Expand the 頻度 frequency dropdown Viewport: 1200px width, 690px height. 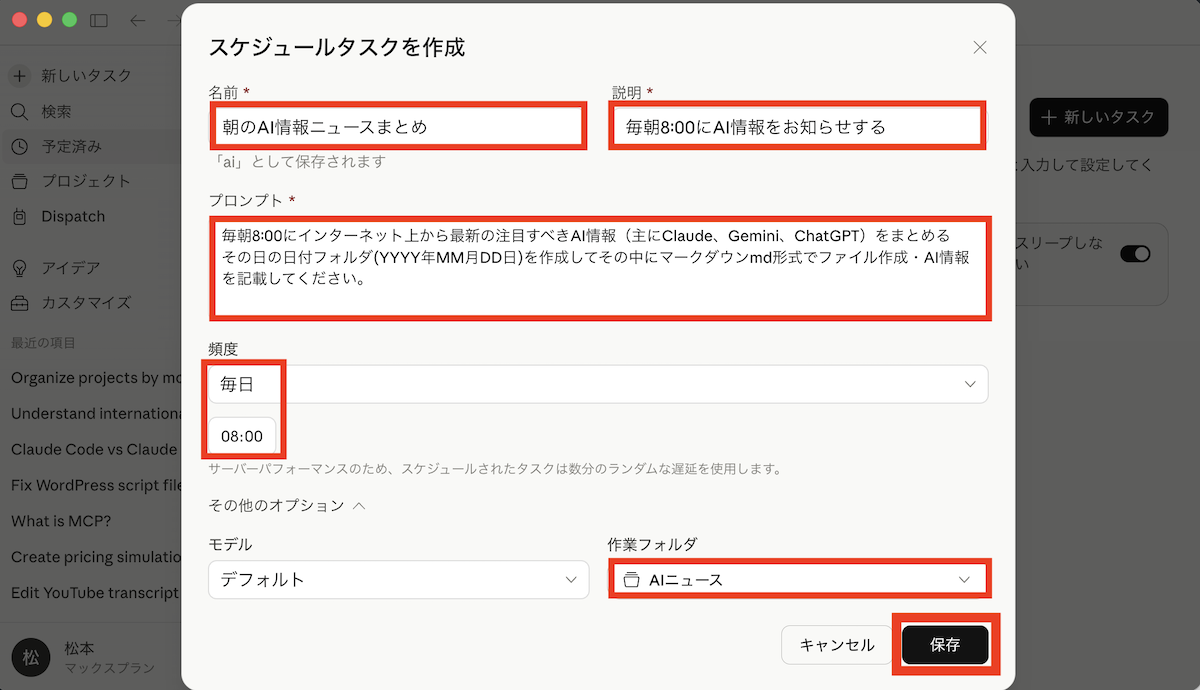pyautogui.click(x=598, y=384)
